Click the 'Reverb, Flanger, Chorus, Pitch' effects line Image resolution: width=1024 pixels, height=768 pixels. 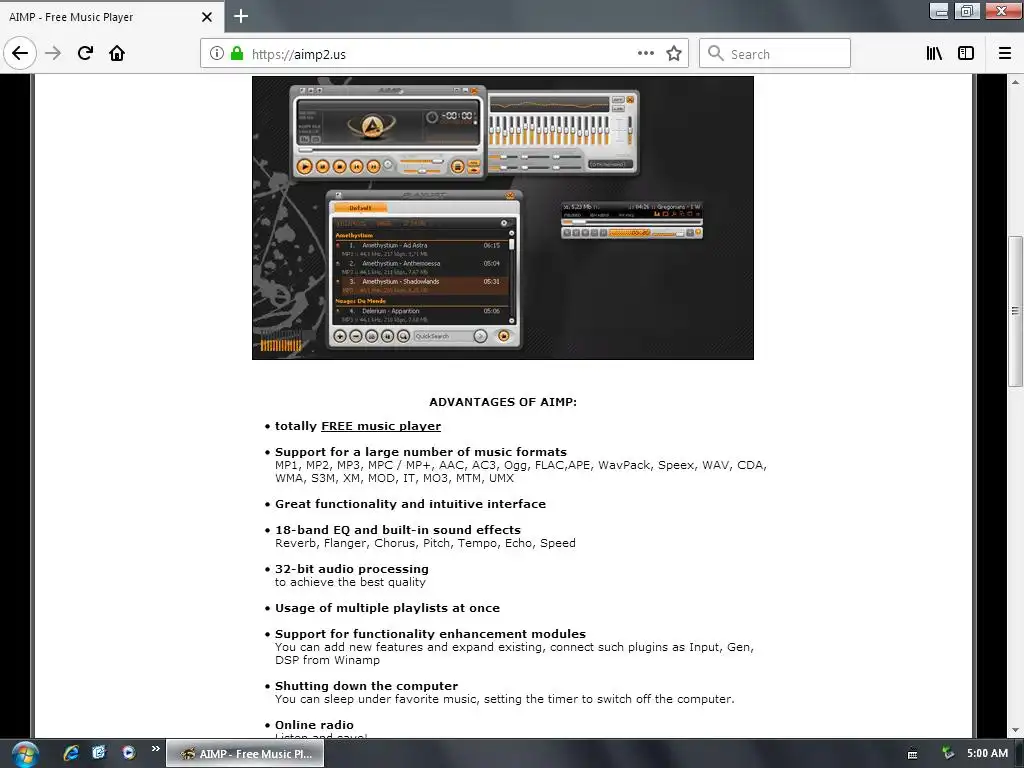coord(425,543)
